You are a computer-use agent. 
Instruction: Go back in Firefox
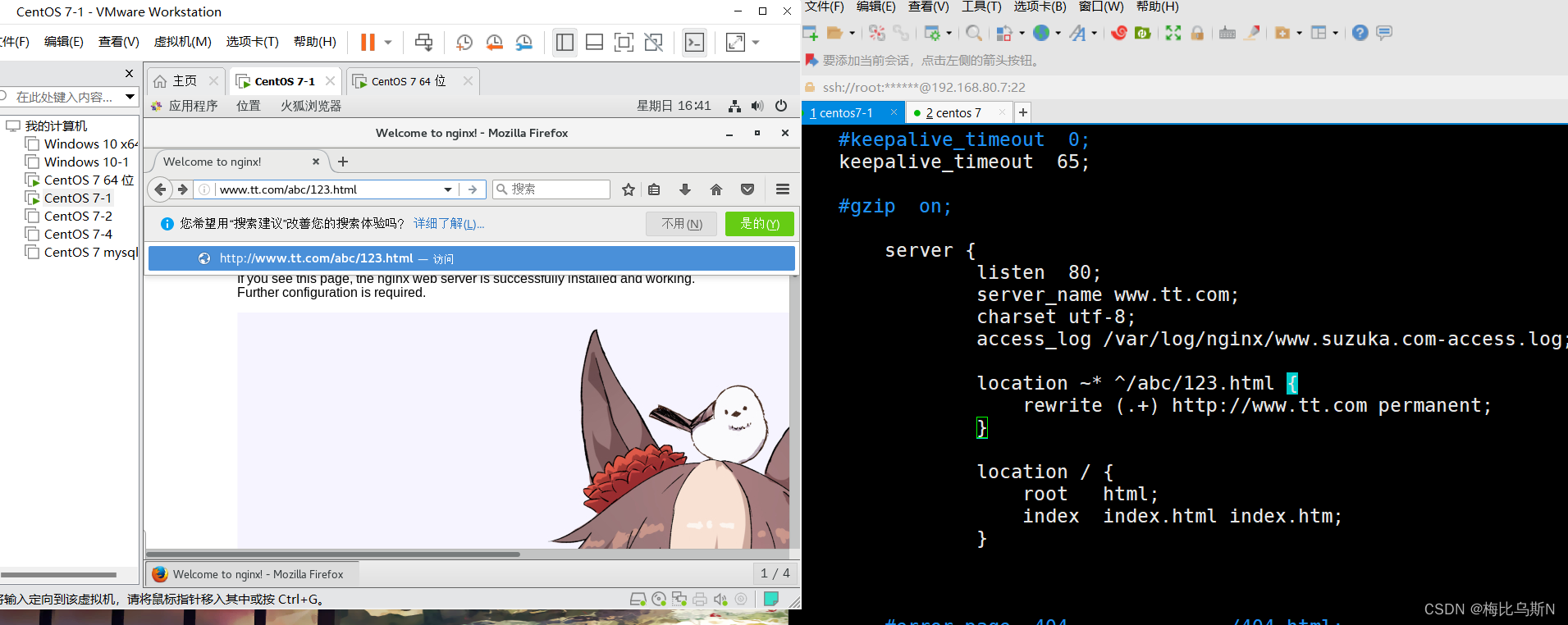[160, 189]
